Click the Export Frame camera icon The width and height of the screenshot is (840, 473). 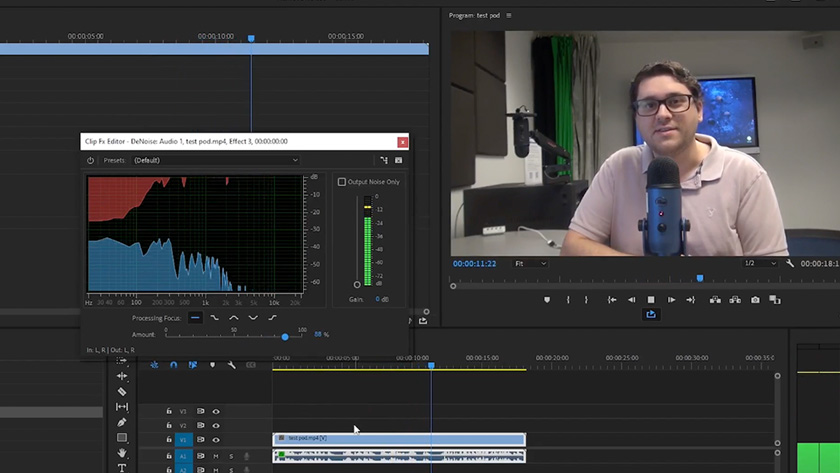tap(755, 300)
